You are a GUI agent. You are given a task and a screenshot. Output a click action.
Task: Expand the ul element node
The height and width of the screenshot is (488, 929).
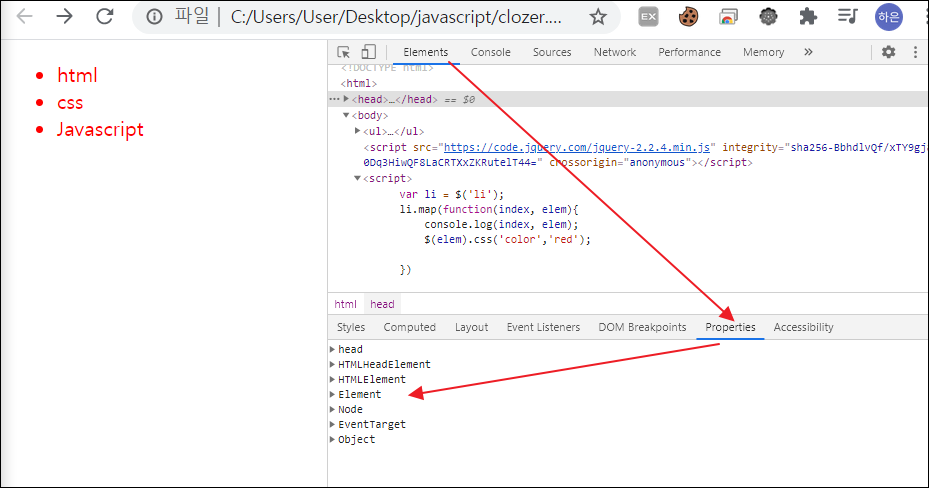[358, 131]
